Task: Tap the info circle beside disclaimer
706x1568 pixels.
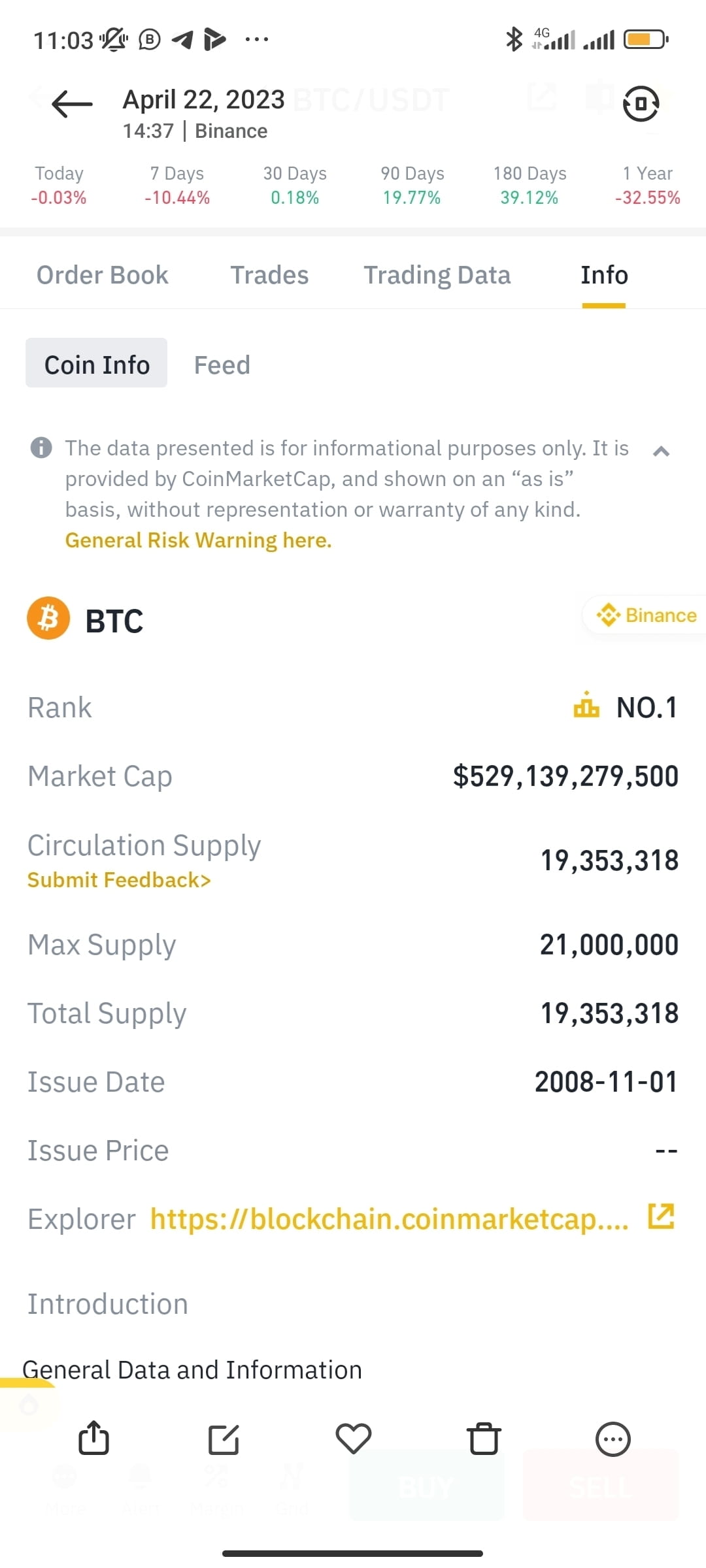Action: (41, 448)
